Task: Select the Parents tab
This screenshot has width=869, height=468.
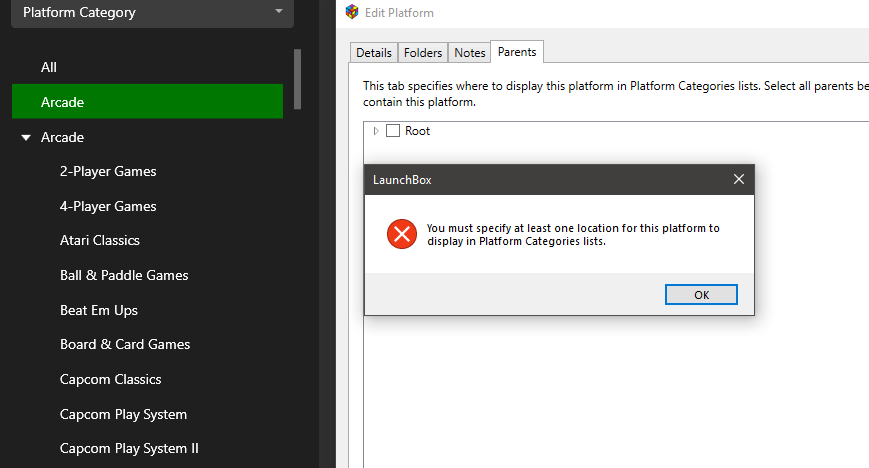Action: (517, 52)
